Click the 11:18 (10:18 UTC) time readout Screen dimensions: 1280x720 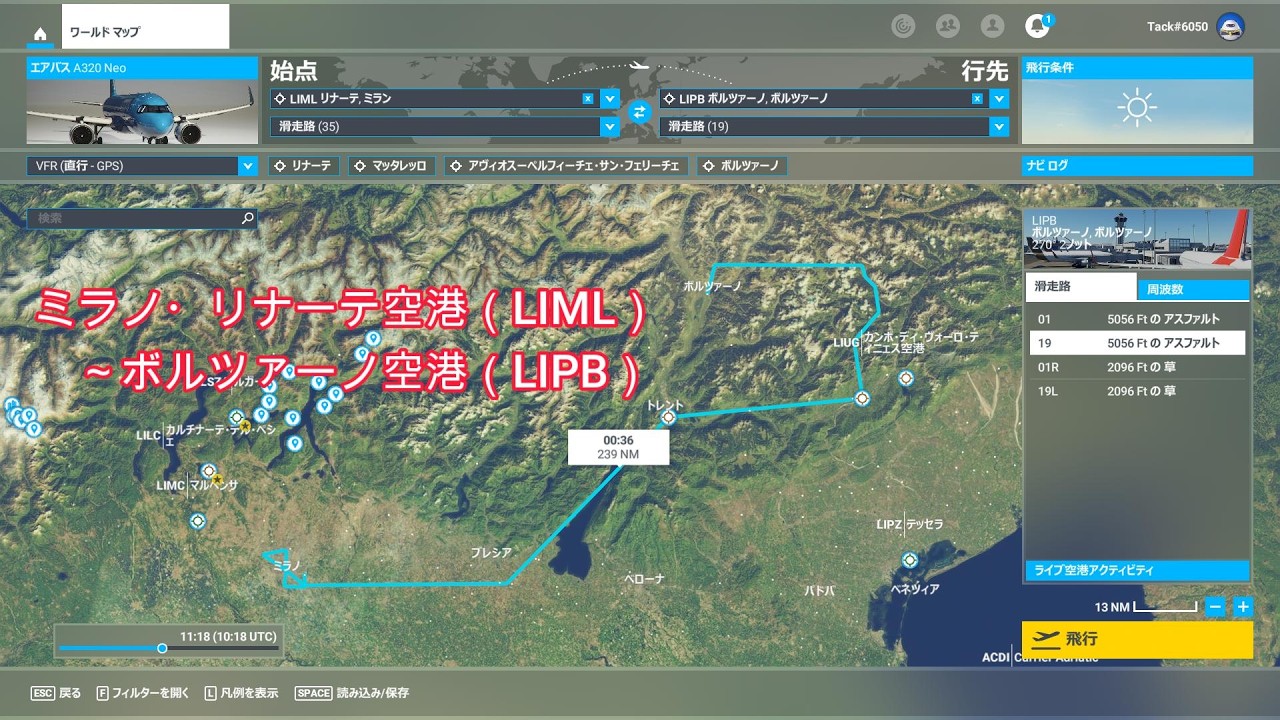(228, 636)
